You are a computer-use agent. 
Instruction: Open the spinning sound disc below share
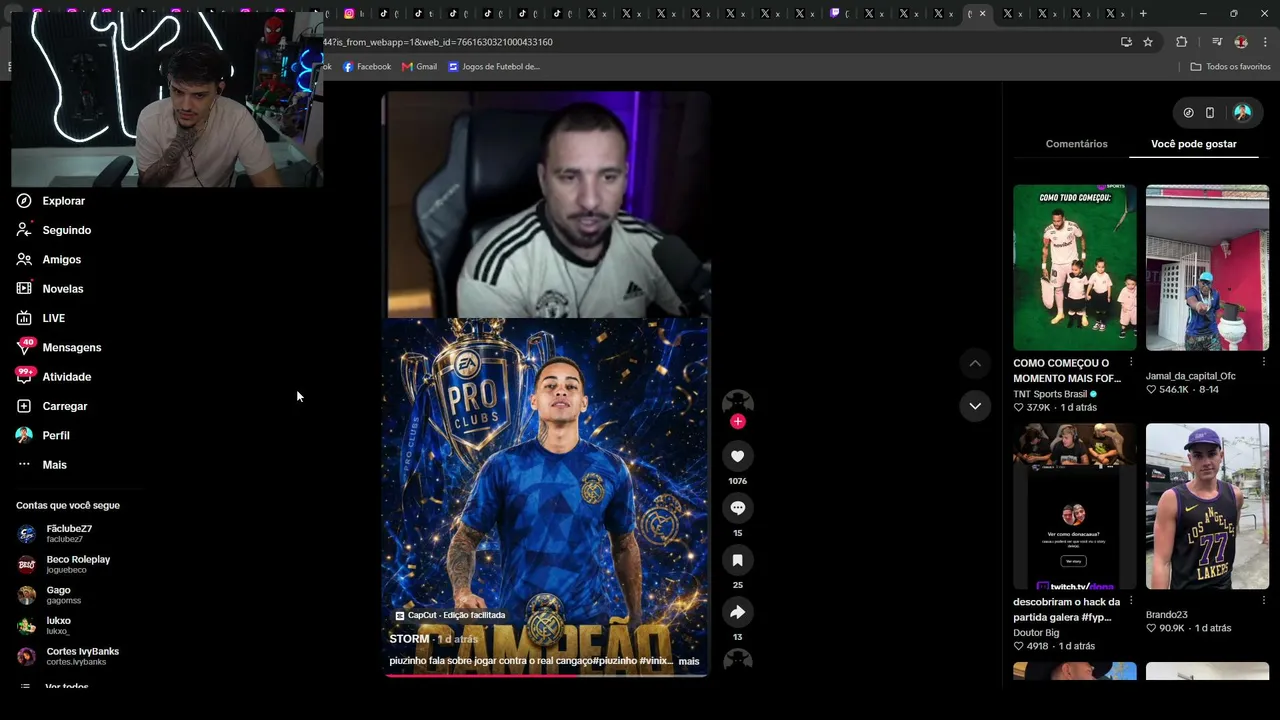(738, 660)
